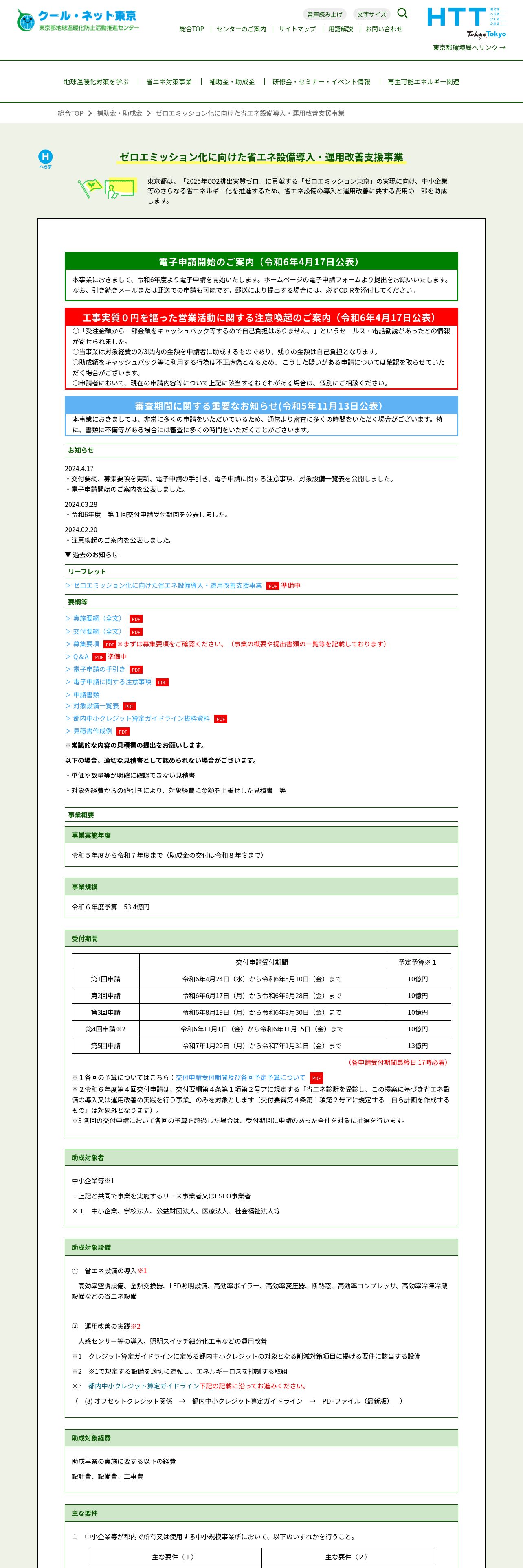Open blue 都内中小クレジット算定ガイドライン link in ※3
This screenshot has height=1568, width=523.
tap(144, 1386)
